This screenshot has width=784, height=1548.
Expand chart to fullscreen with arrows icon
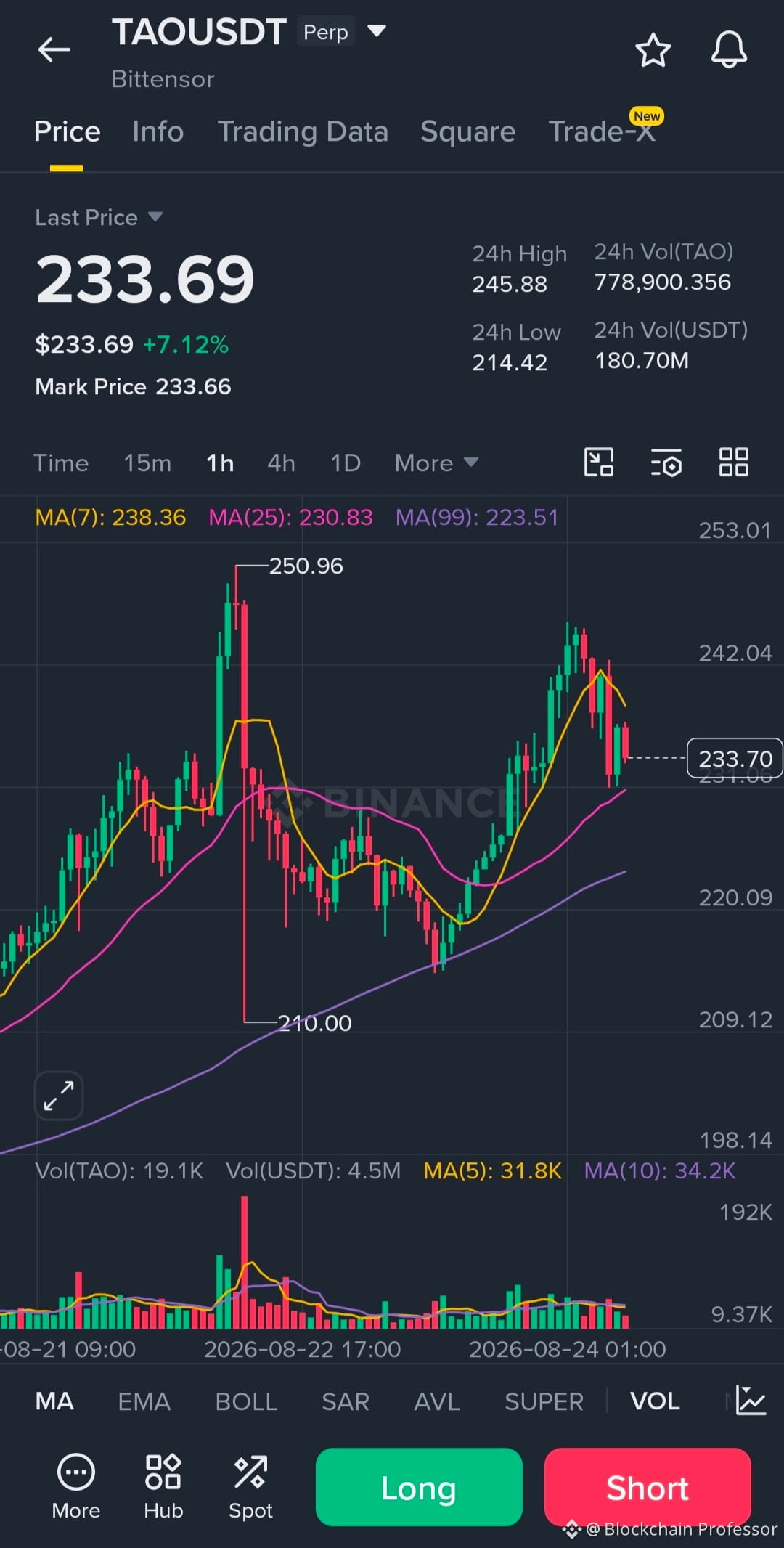tap(59, 1096)
